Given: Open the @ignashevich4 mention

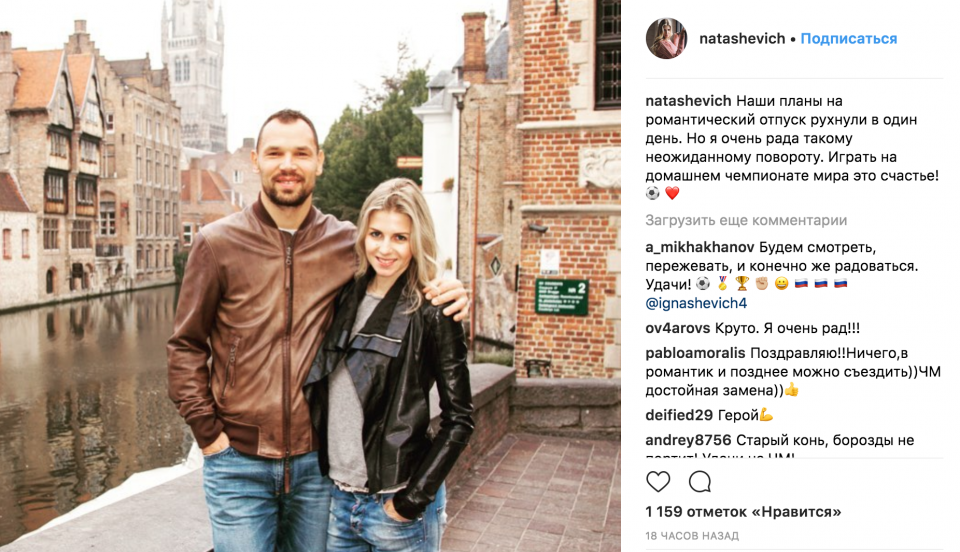Looking at the screenshot, I should click(x=697, y=303).
